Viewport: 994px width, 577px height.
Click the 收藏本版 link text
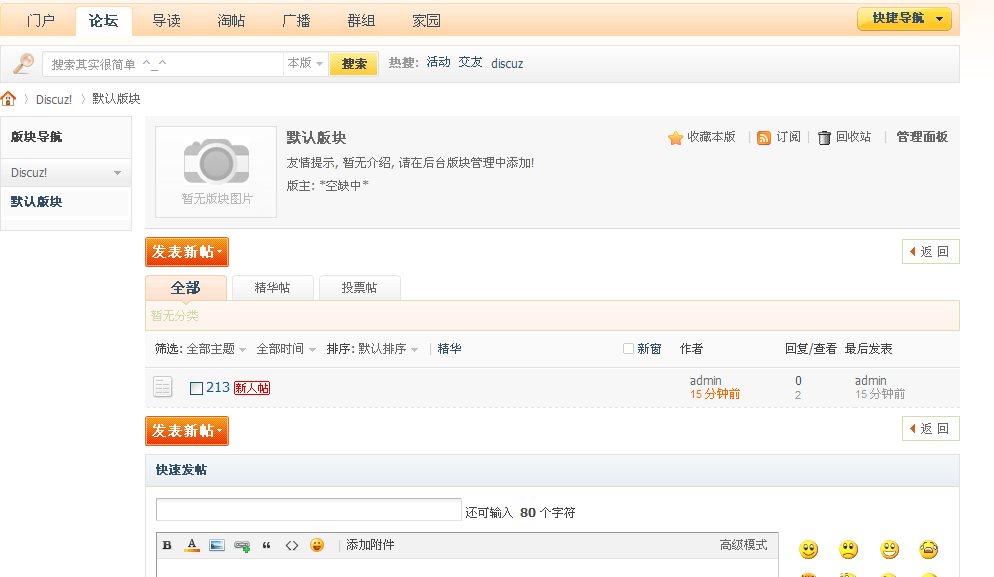coord(711,137)
